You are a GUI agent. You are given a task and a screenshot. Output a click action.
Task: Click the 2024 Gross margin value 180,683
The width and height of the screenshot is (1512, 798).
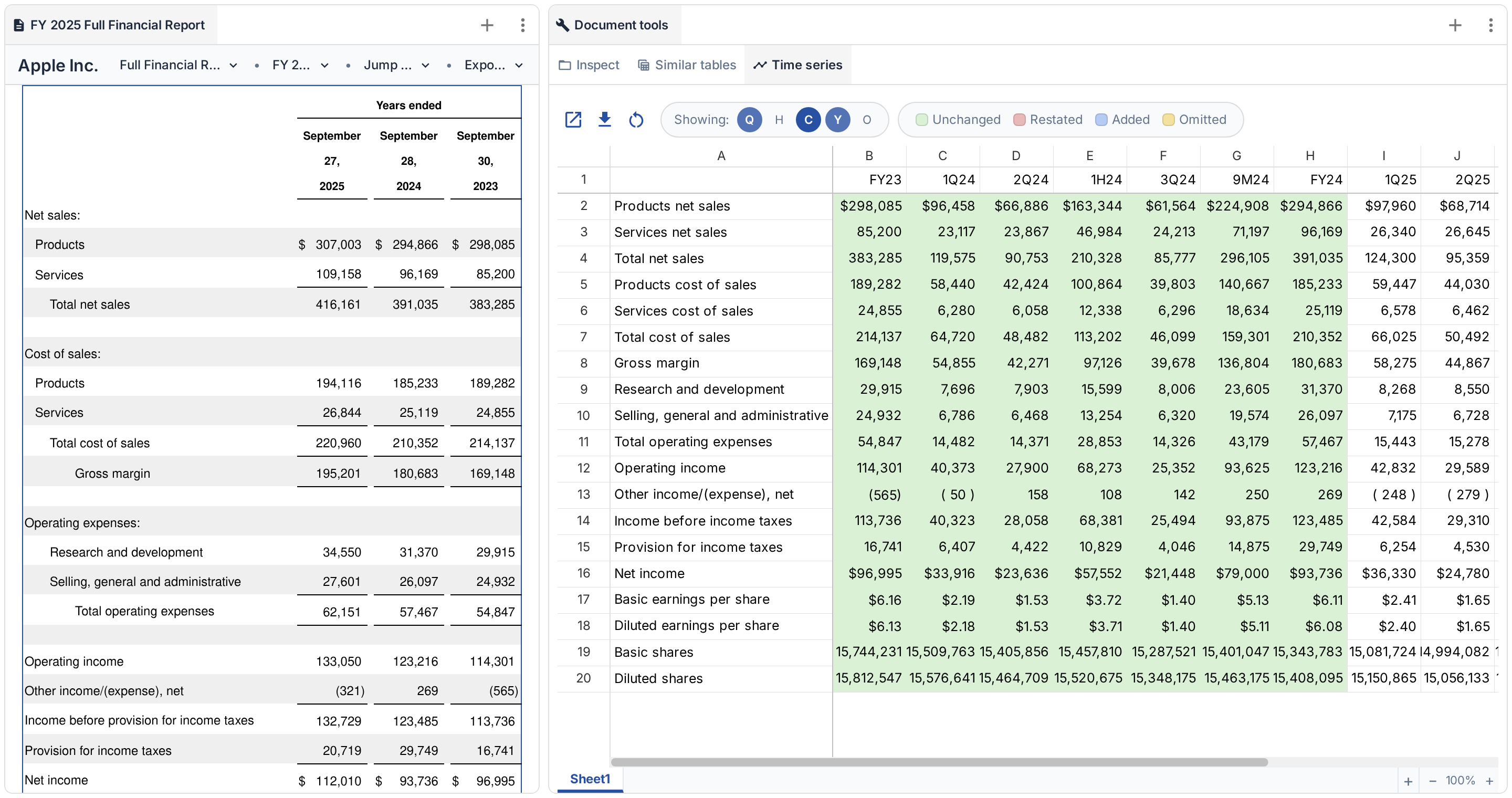[415, 474]
